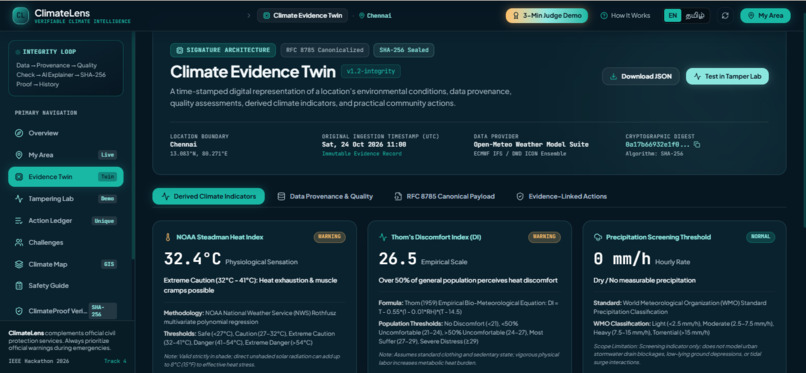Viewport: 806px width, 373px height.
Task: Click the Safety Guide clipboard icon
Action: 19,286
